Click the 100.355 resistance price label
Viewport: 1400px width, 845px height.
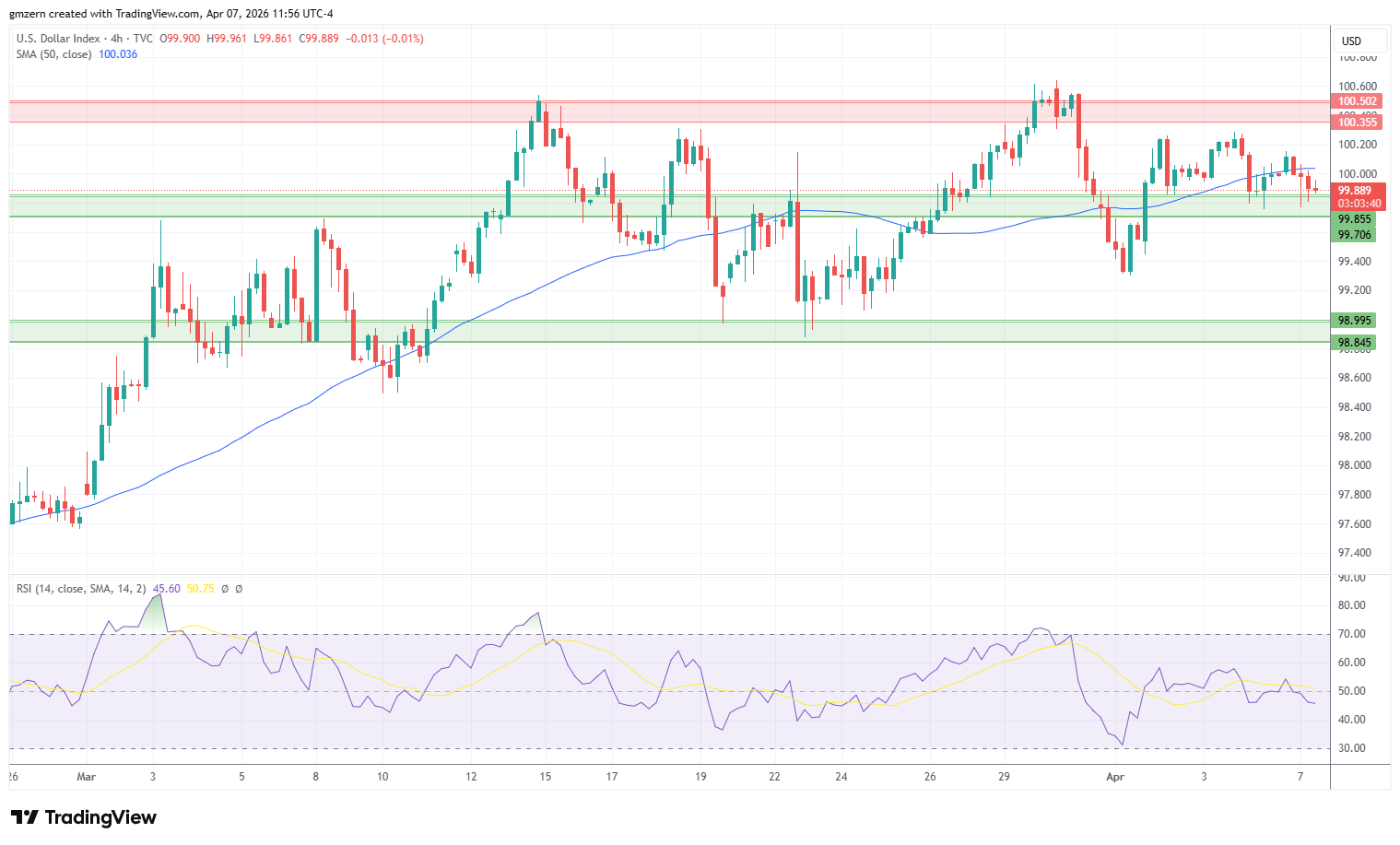(x=1358, y=123)
